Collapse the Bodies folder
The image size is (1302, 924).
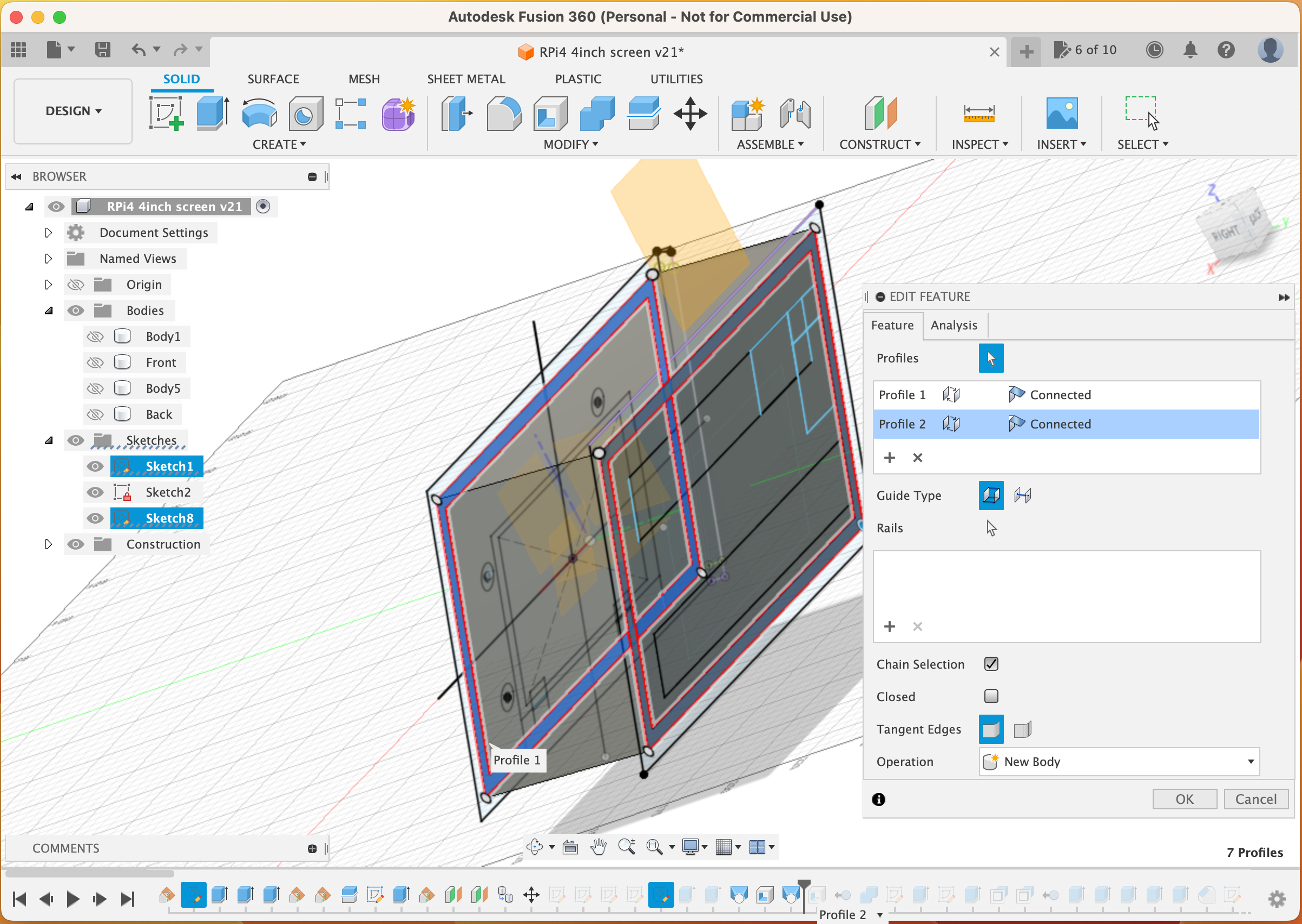point(49,311)
